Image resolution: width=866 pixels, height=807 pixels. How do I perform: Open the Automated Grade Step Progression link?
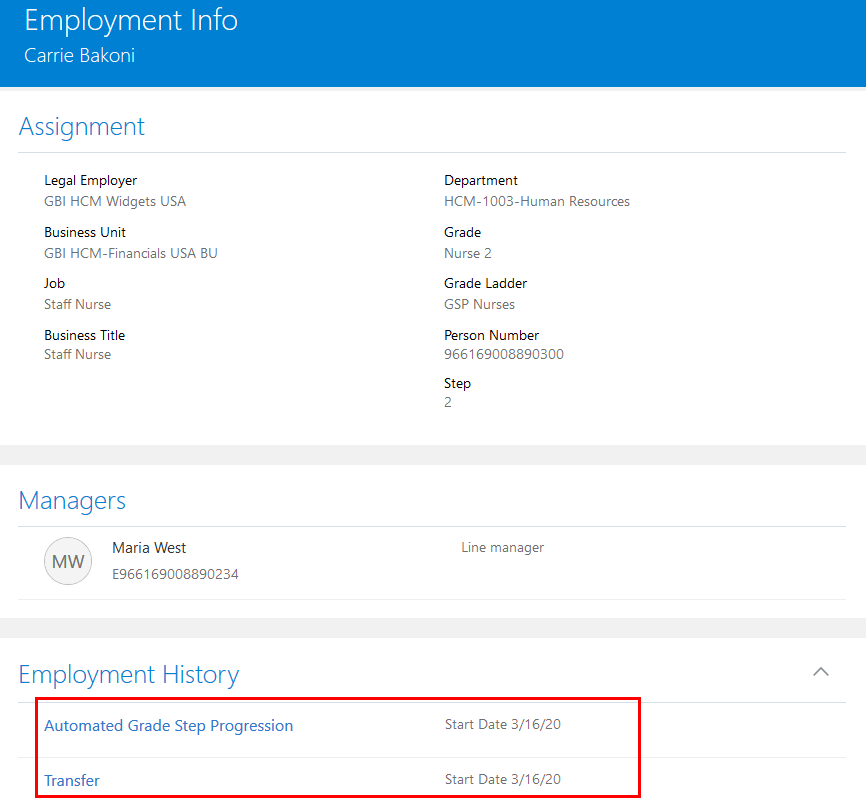168,726
